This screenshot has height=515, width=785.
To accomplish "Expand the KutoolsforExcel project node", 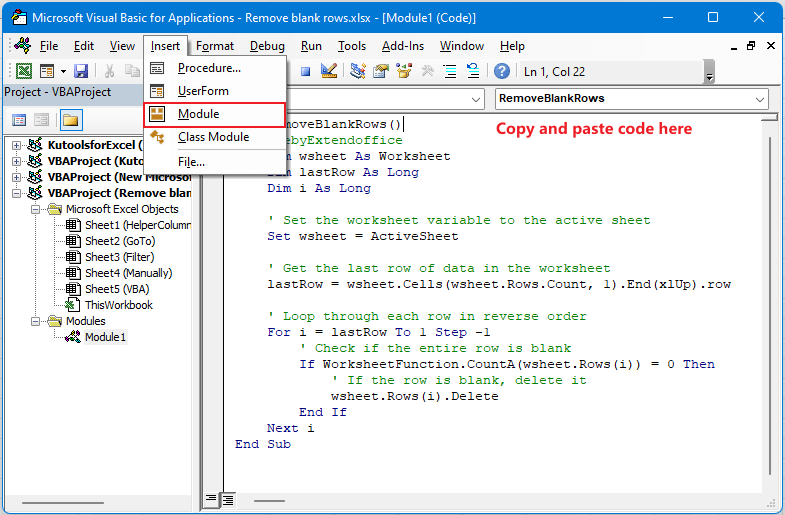I will pos(17,145).
